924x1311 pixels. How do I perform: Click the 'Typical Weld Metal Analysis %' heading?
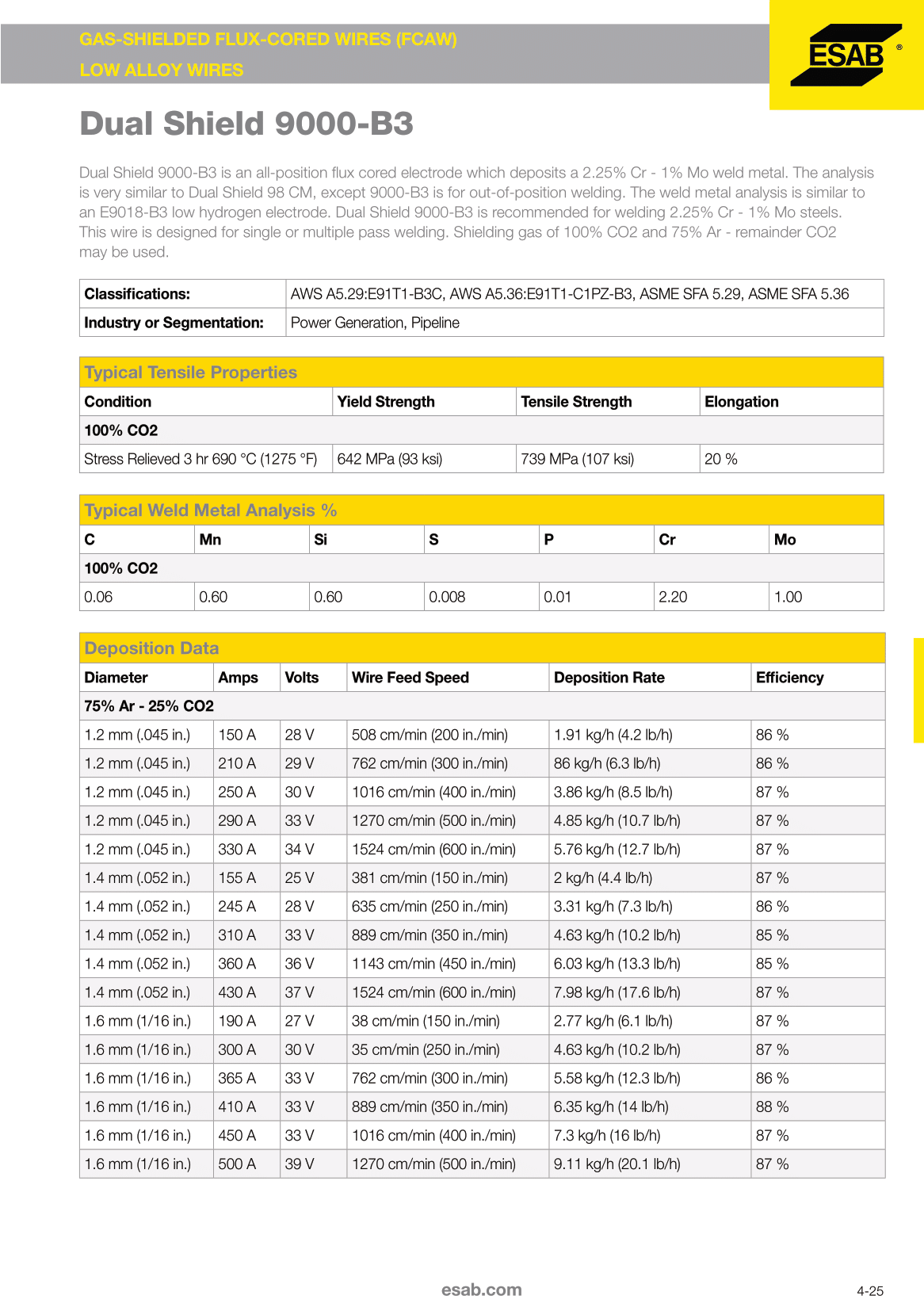(482, 510)
